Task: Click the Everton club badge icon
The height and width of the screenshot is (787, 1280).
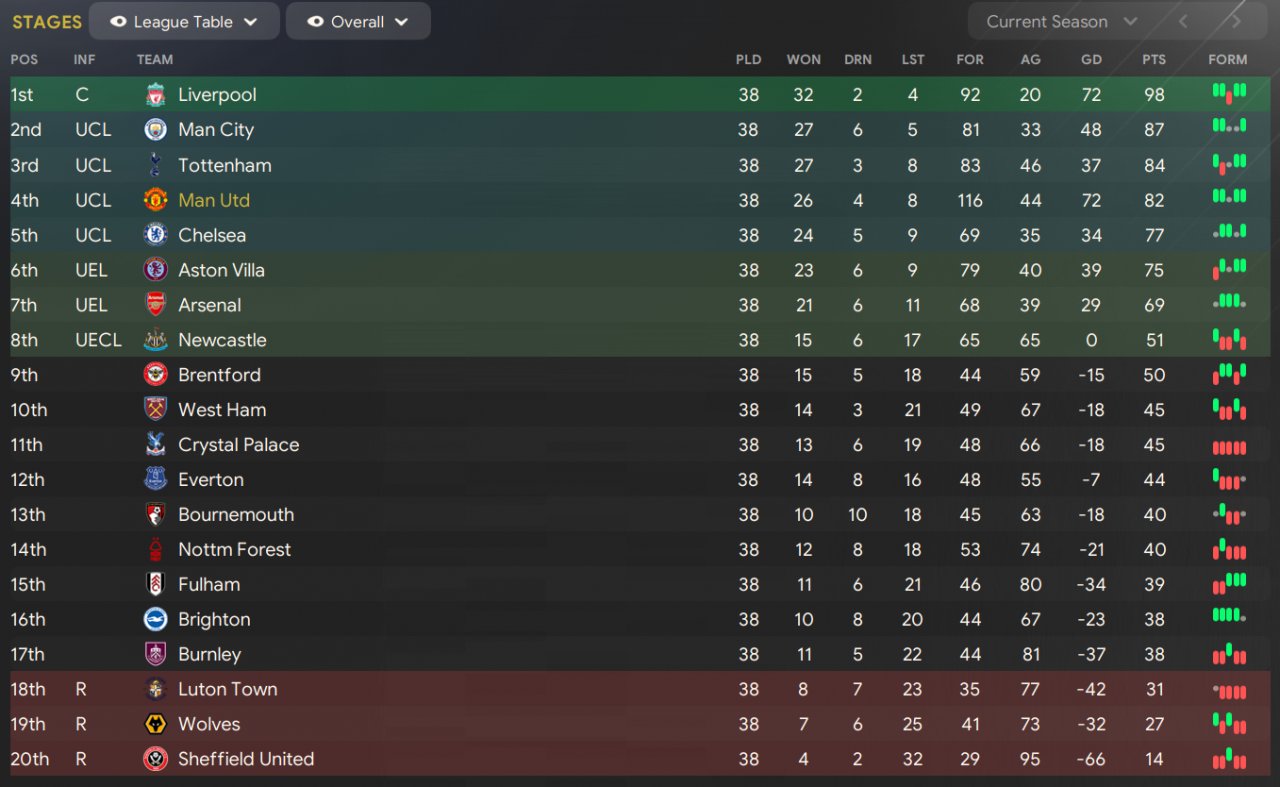Action: tap(155, 480)
